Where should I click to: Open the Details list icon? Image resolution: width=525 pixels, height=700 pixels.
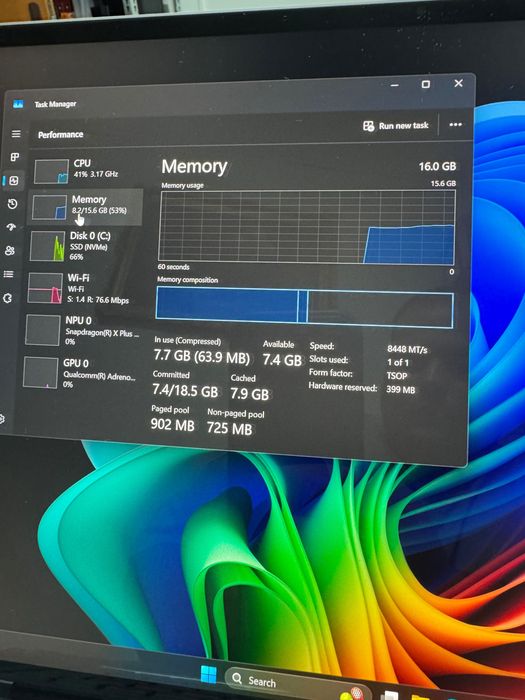(x=8, y=274)
